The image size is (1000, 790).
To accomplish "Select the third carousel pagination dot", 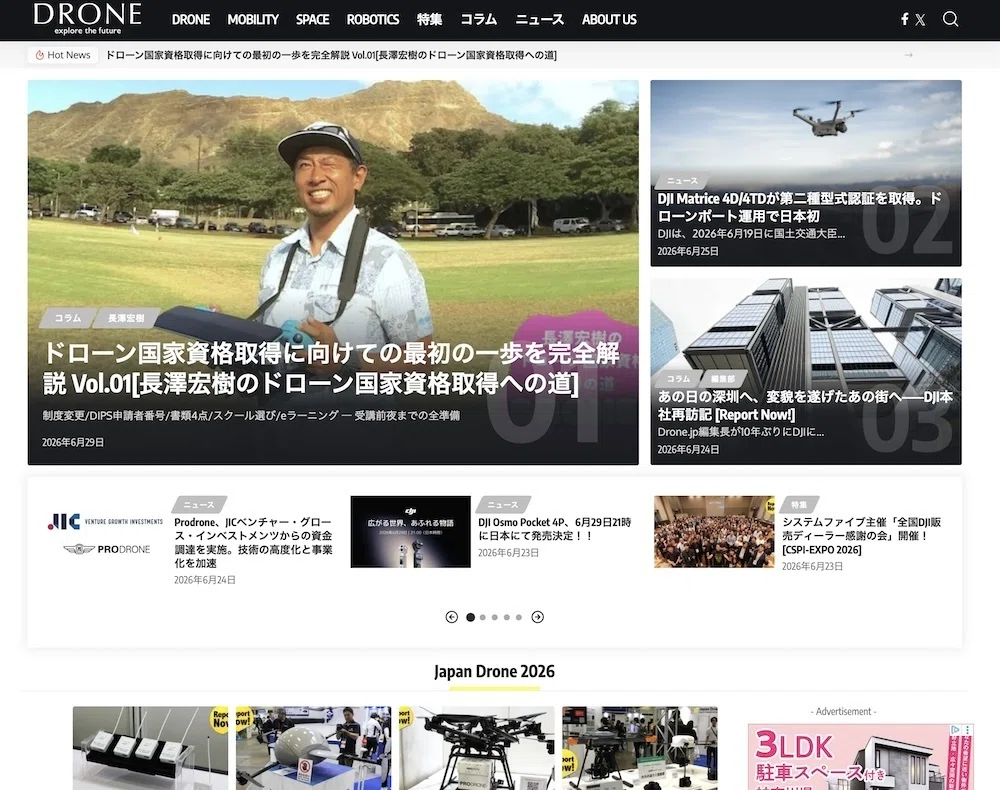I will [495, 617].
